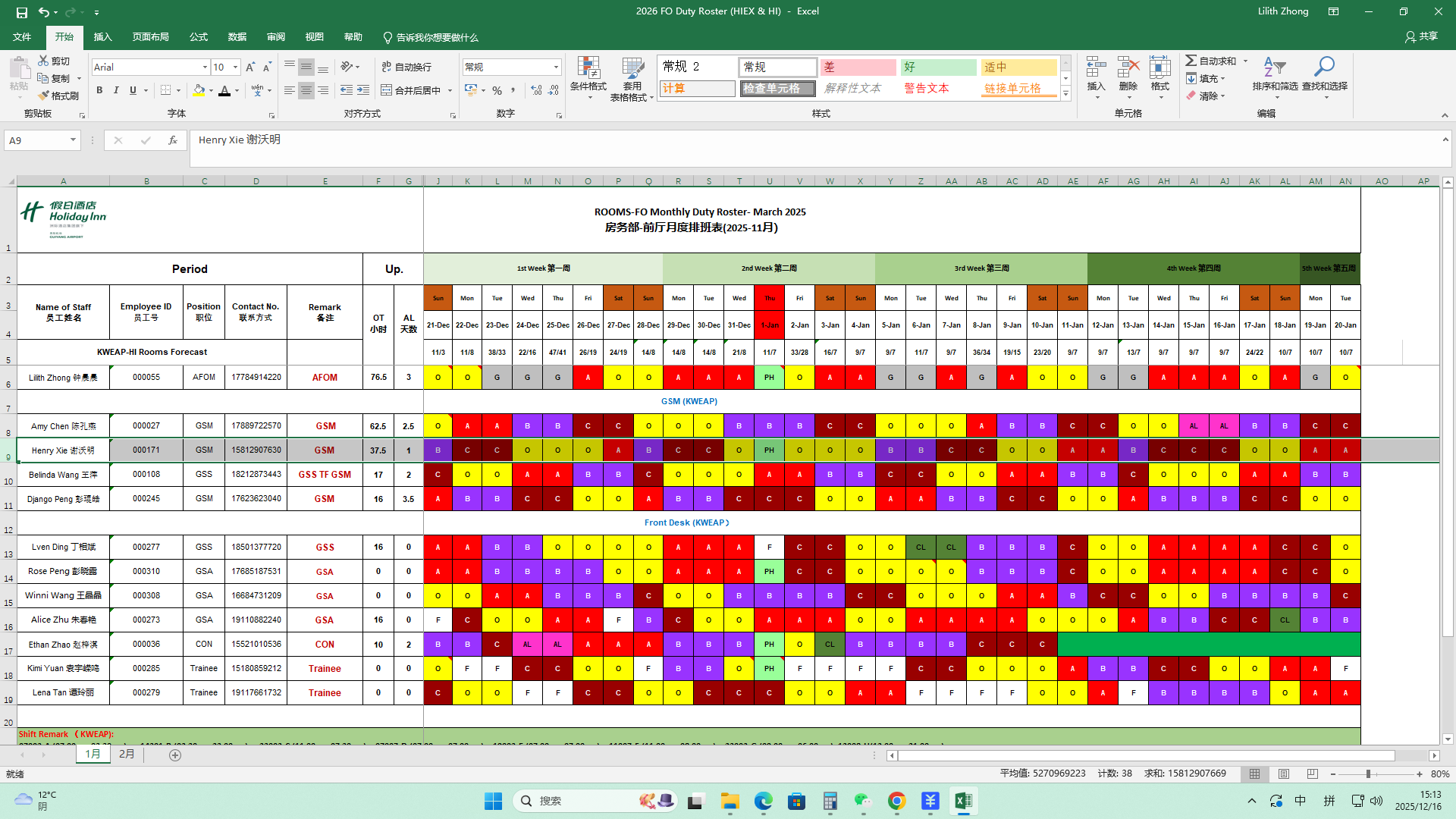Viewport: 1456px width, 819px height.
Task: Open the Insert ribbon tab
Action: click(102, 37)
